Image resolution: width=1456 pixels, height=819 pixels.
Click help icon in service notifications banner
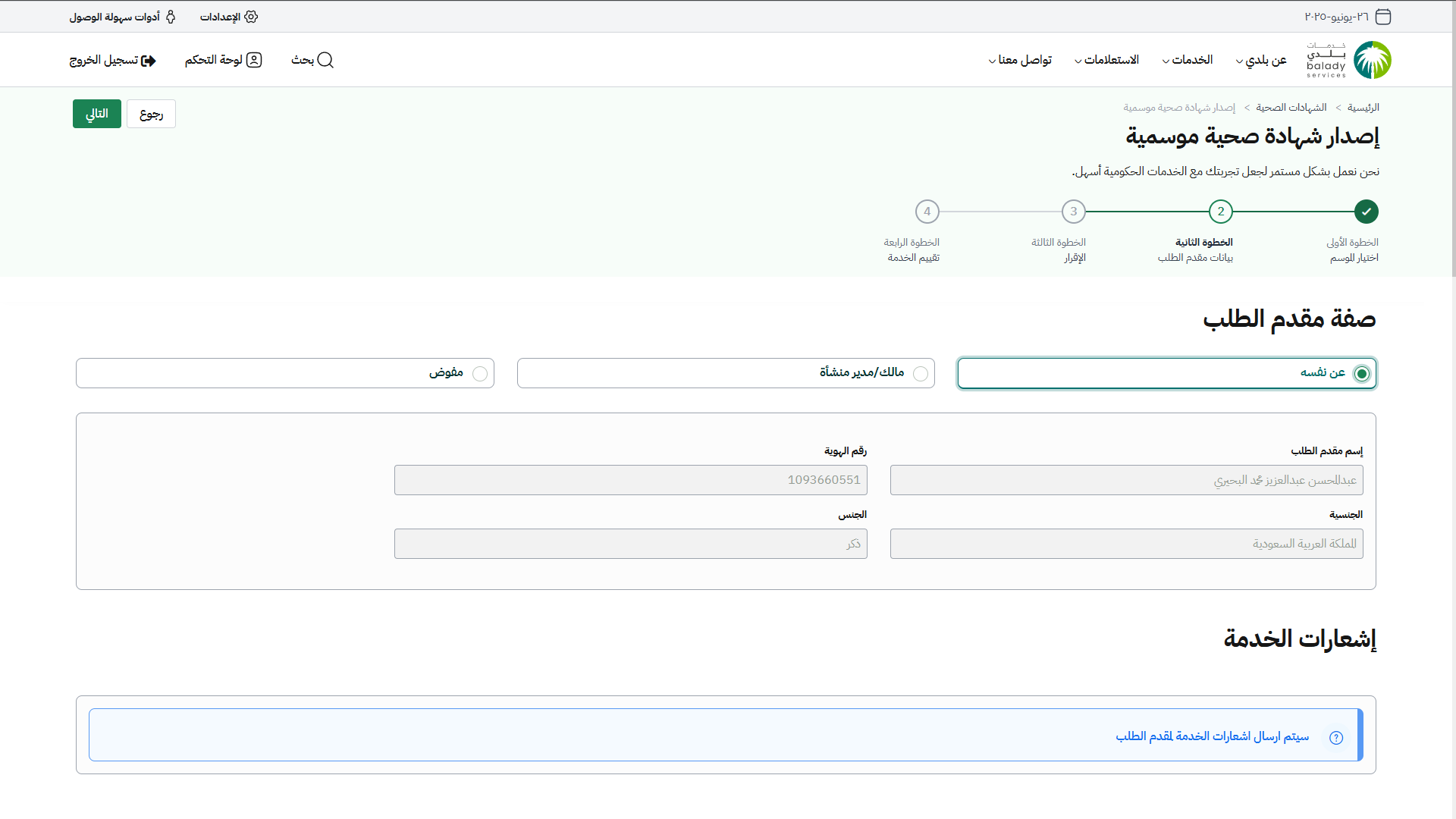tap(1336, 737)
